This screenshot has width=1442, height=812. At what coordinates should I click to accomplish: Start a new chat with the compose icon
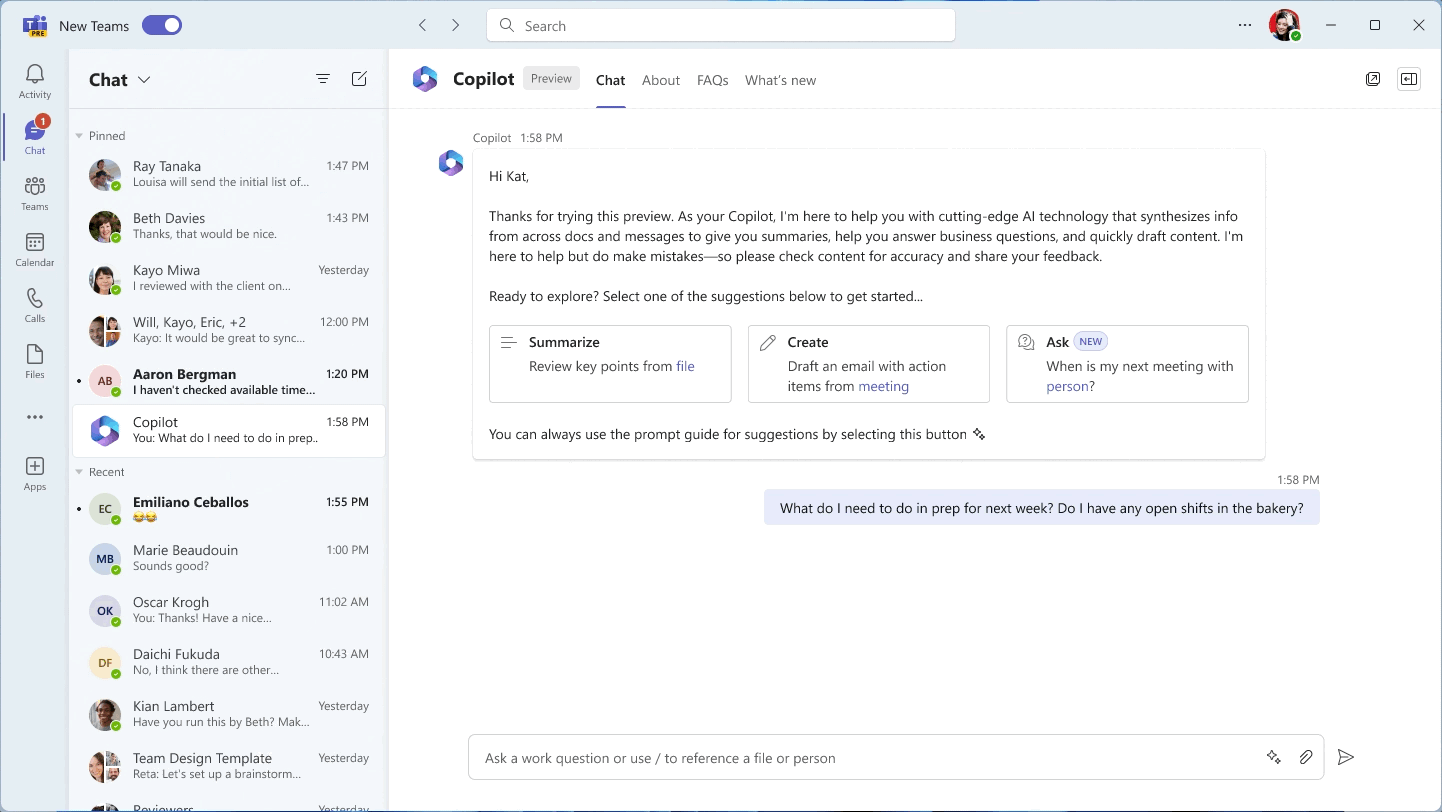(359, 78)
